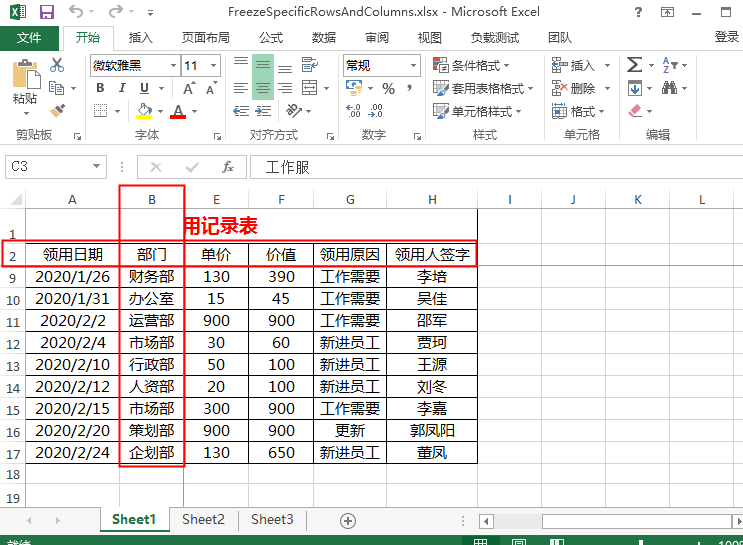Open the 条件格式 dropdown
The image size is (743, 545).
471,65
